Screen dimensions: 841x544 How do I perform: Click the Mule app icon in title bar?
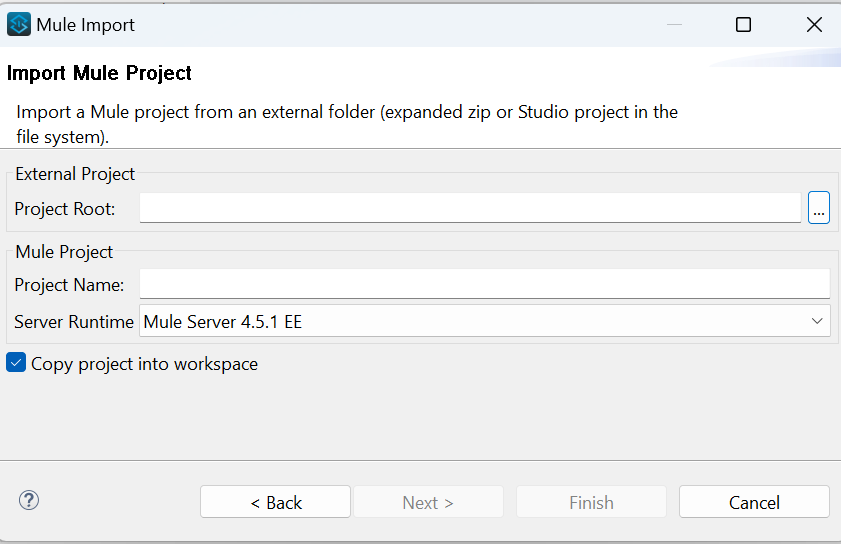(19, 24)
